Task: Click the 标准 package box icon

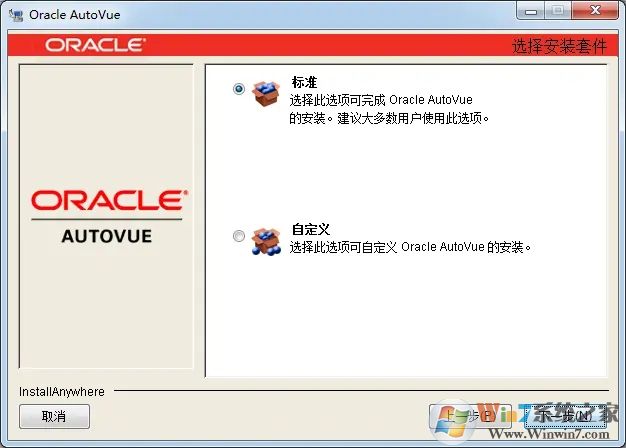Action: click(265, 93)
